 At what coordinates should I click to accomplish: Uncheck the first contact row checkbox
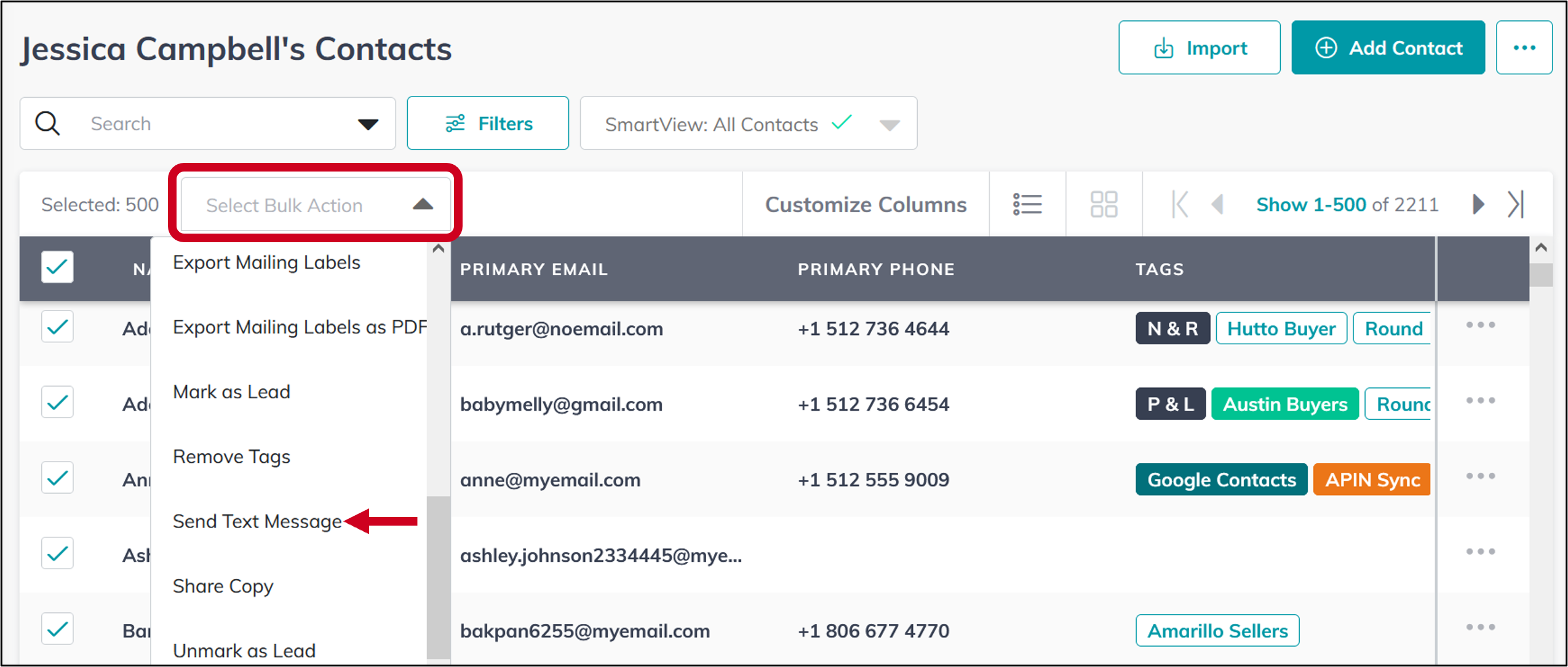pyautogui.click(x=57, y=326)
